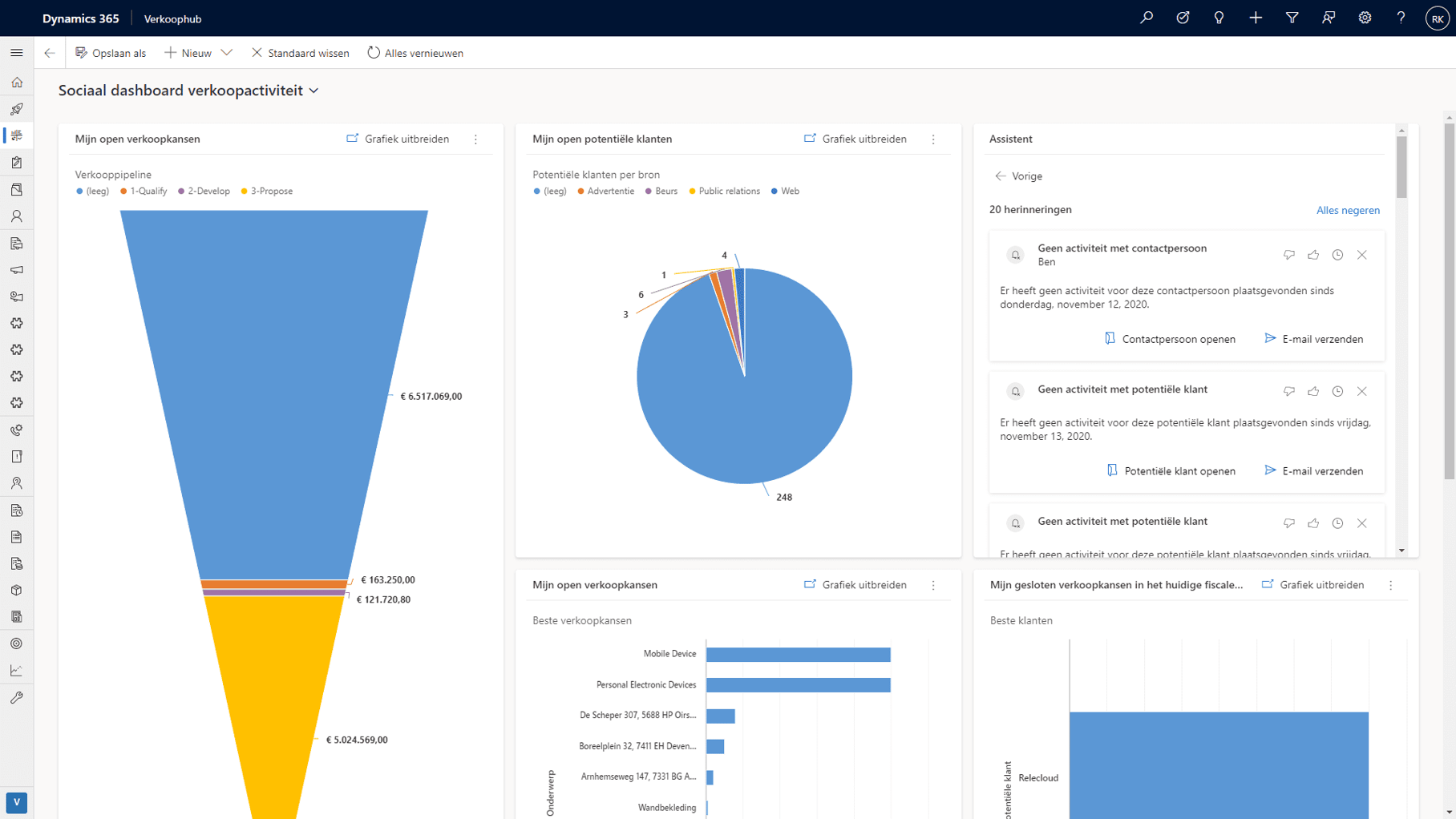The image size is (1456, 819).
Task: Open the help question mark icon
Action: [x=1401, y=18]
